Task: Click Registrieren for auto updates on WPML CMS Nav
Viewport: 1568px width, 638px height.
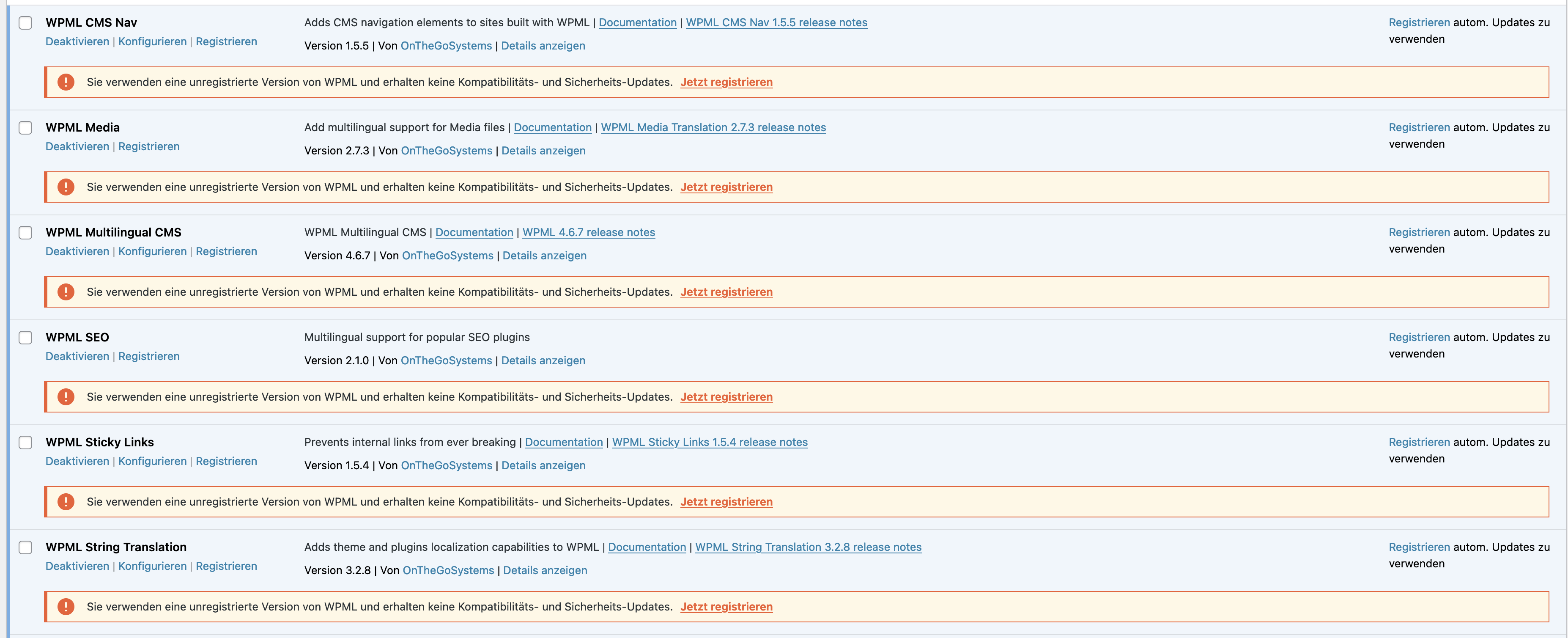Action: (1420, 22)
